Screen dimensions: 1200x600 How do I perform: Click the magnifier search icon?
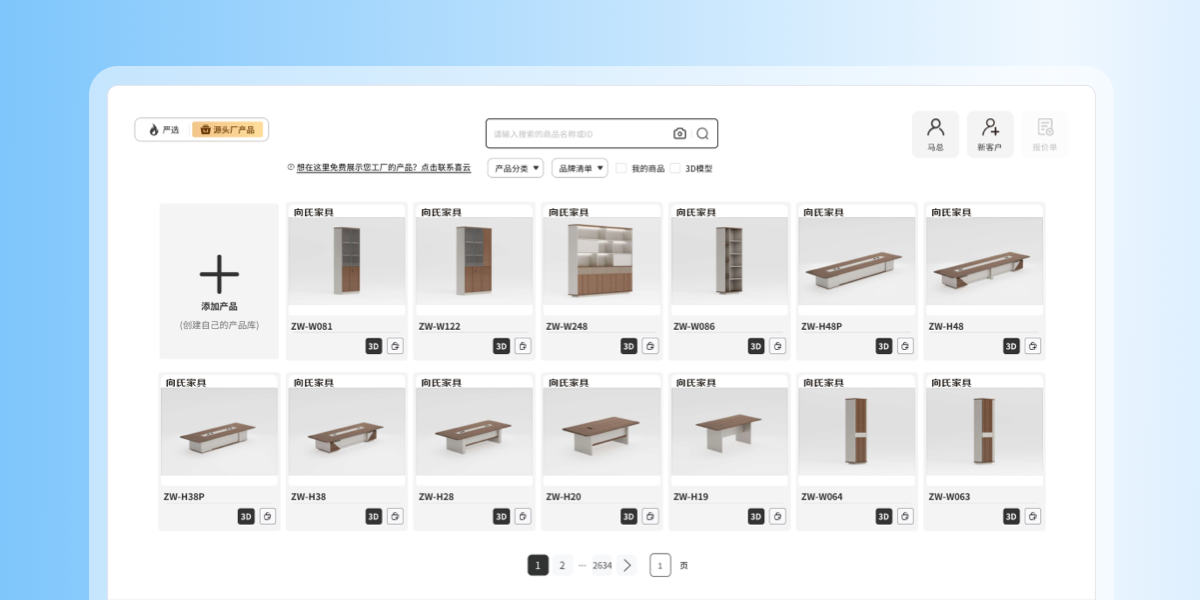703,133
